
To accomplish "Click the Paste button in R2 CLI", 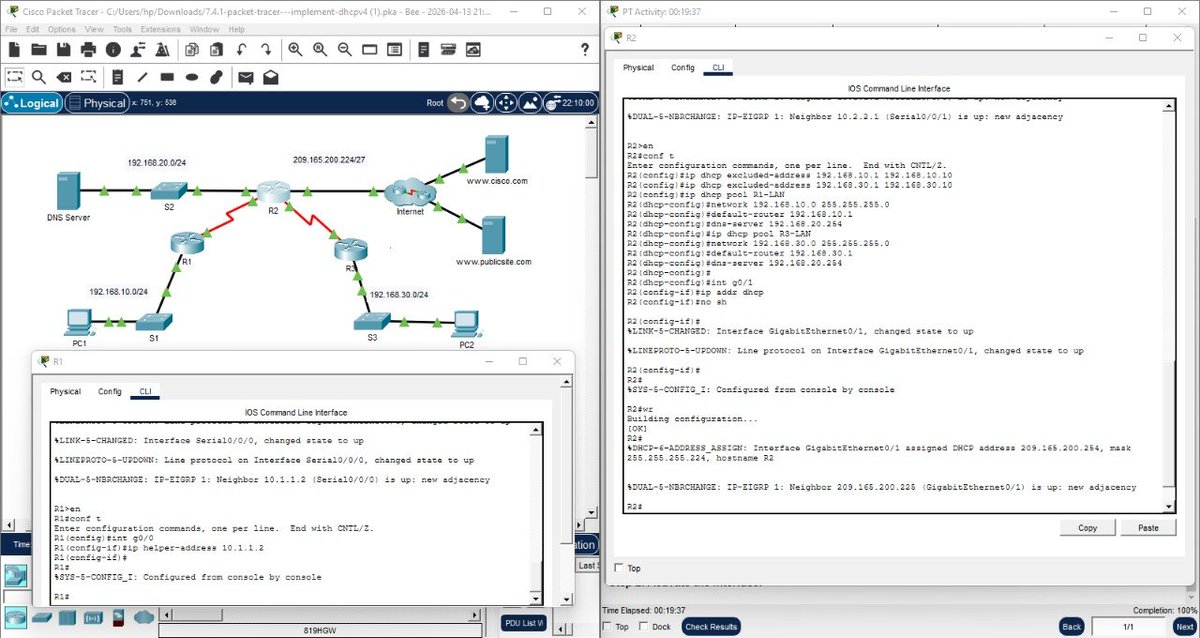I will [1148, 528].
